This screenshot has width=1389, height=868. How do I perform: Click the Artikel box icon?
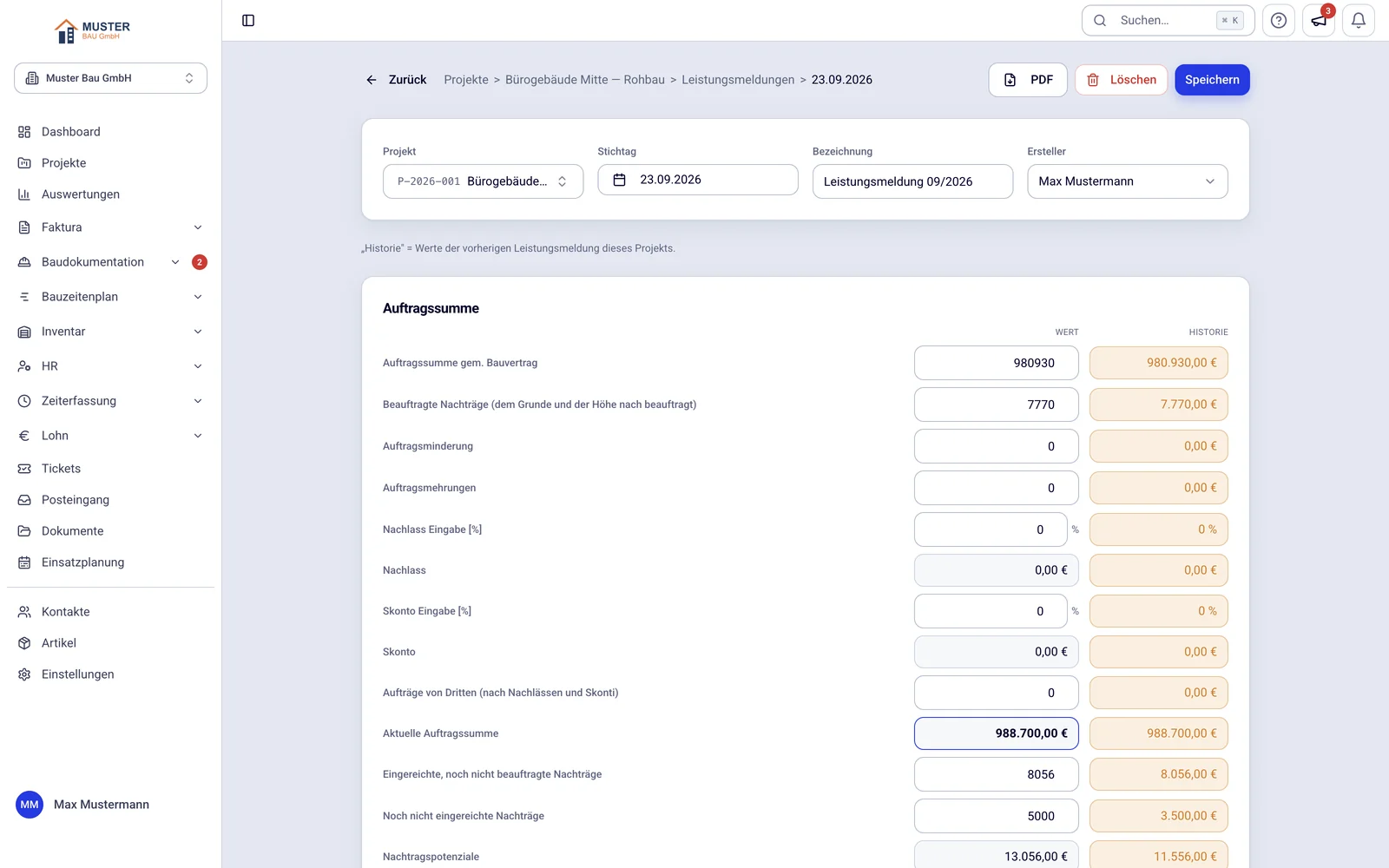(24, 643)
